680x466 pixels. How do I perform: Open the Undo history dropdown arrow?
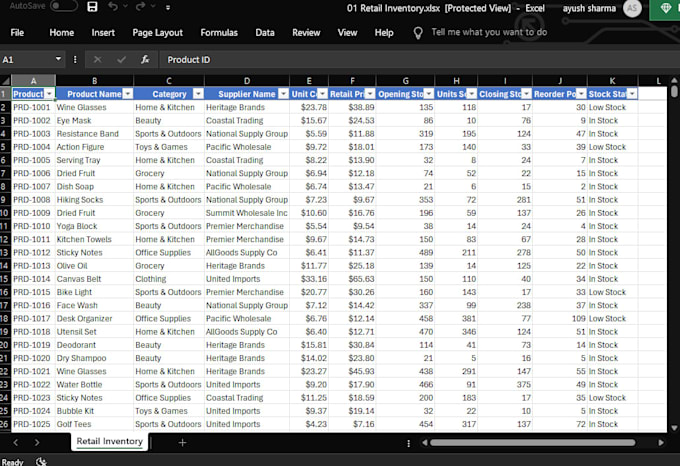(x=126, y=7)
